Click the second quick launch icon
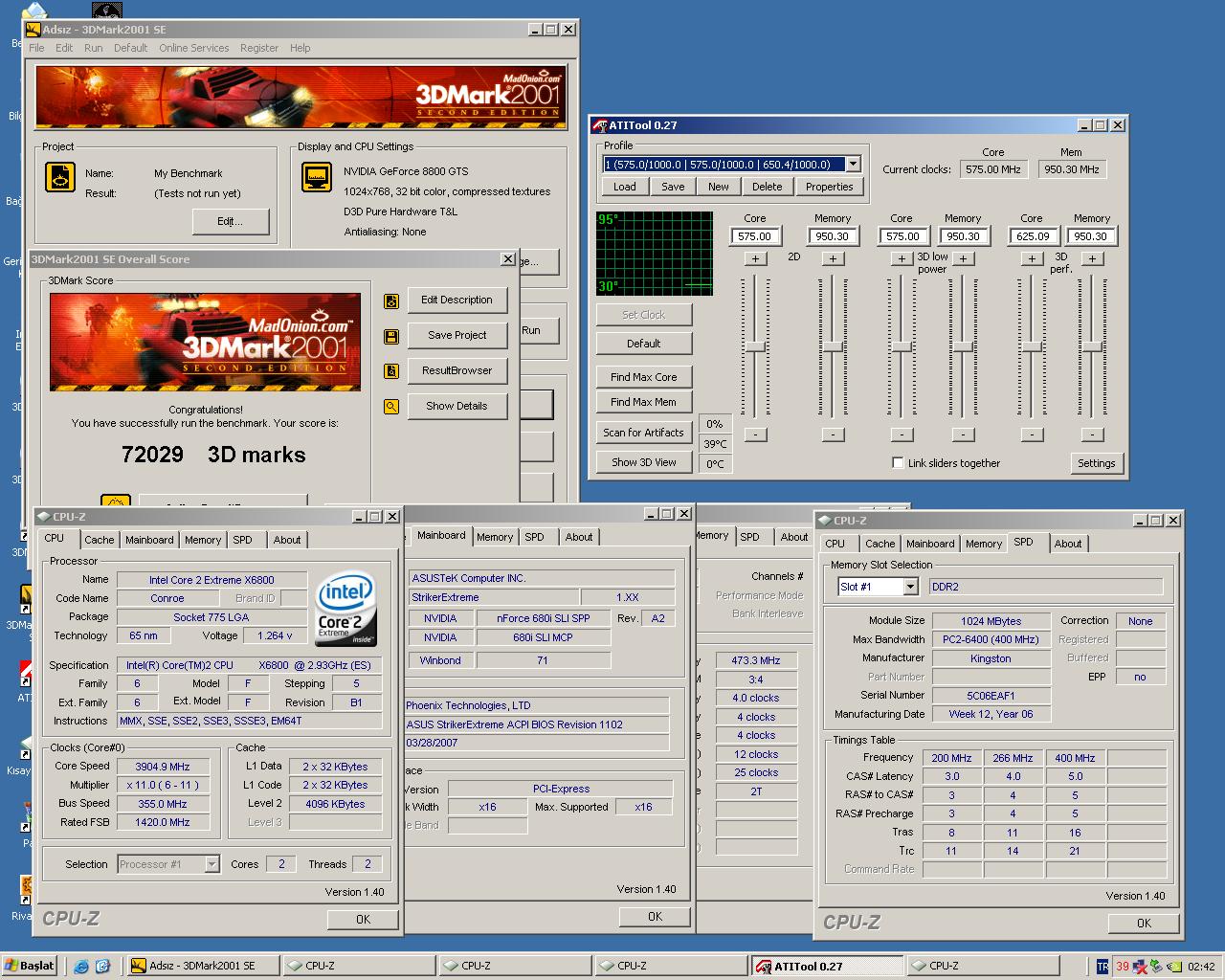1225x980 pixels. coord(102,966)
